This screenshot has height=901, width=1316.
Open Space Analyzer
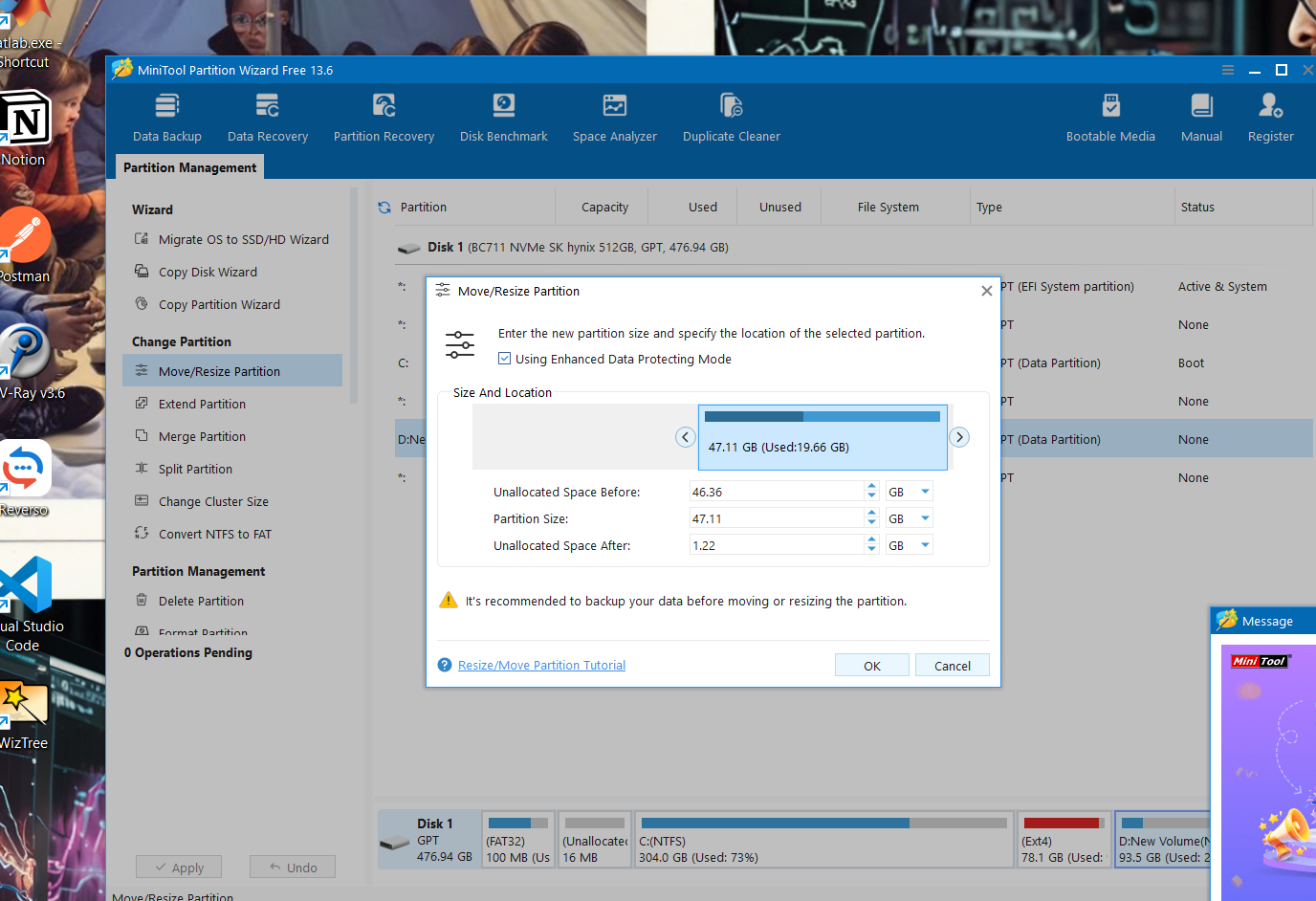615,118
